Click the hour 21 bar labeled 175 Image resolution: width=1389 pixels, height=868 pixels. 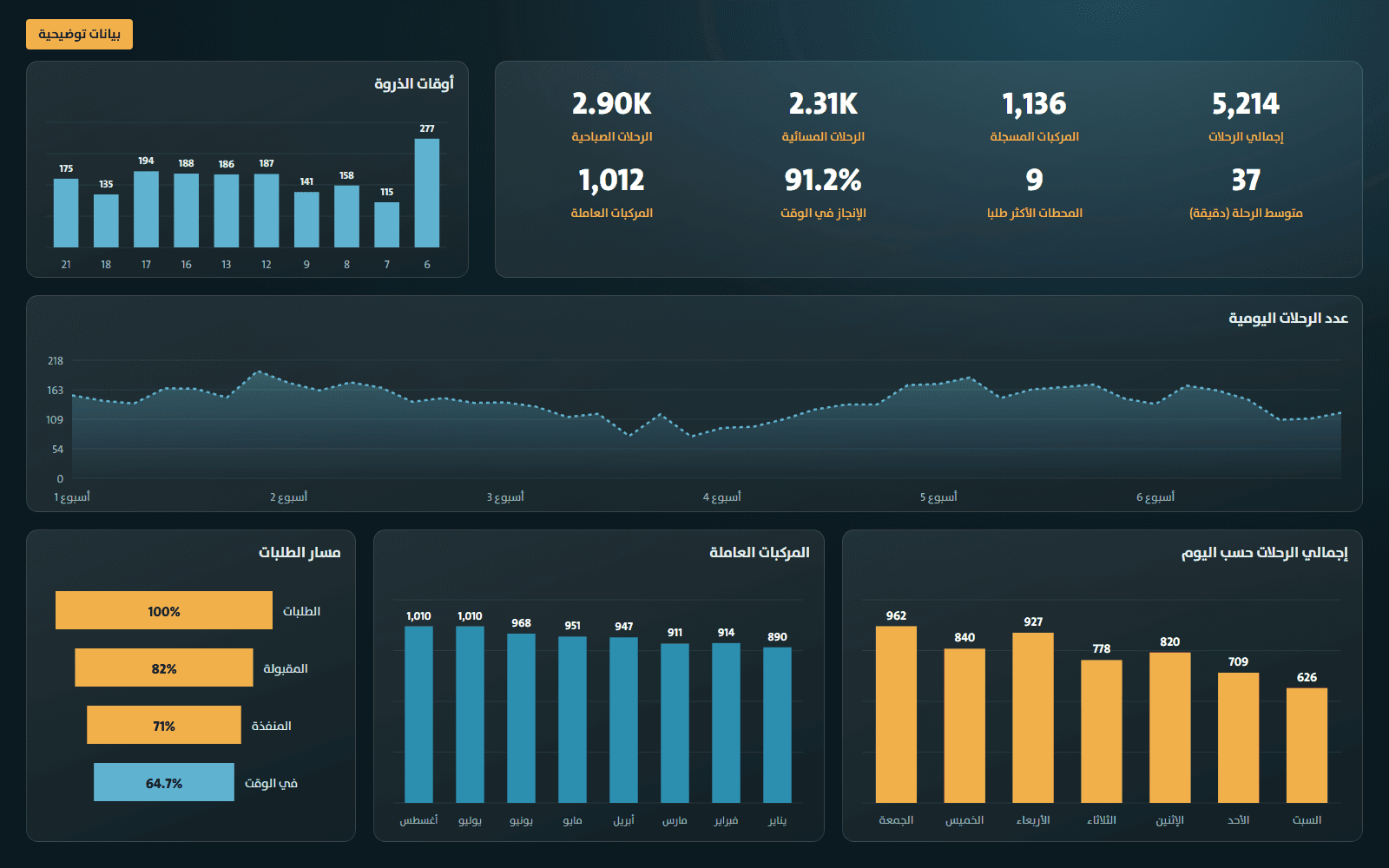[x=66, y=213]
